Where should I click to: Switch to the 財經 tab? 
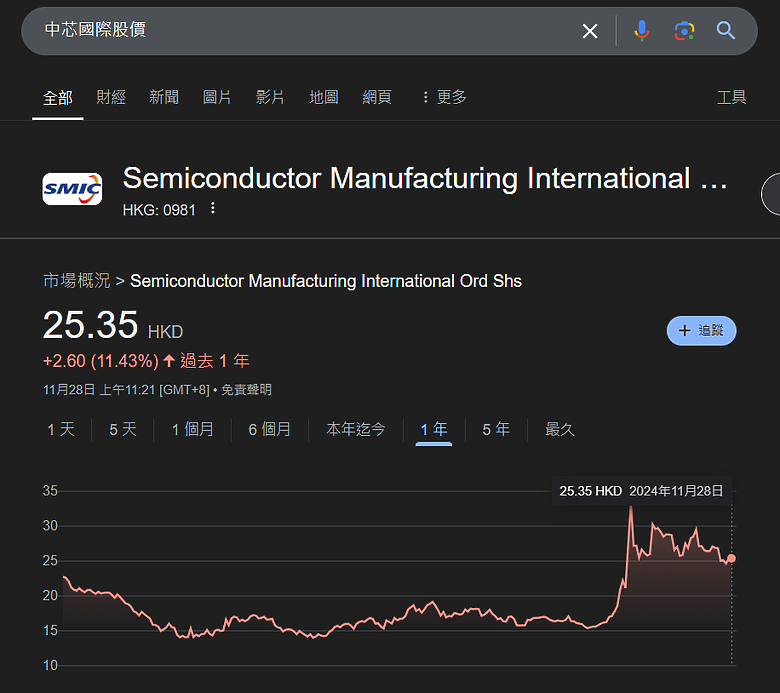[x=110, y=97]
